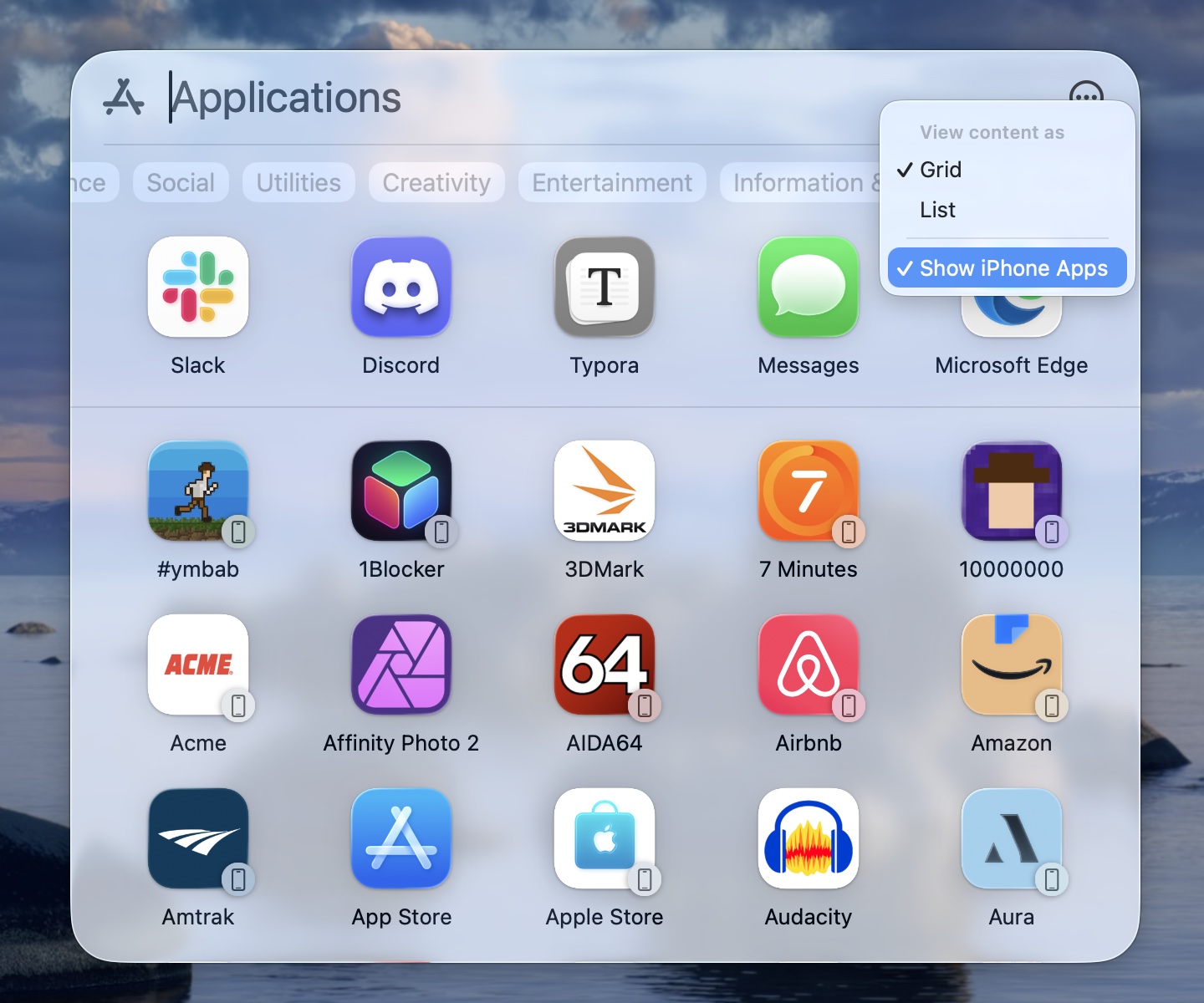Select Grid view option
The width and height of the screenshot is (1204, 1003).
[941, 170]
